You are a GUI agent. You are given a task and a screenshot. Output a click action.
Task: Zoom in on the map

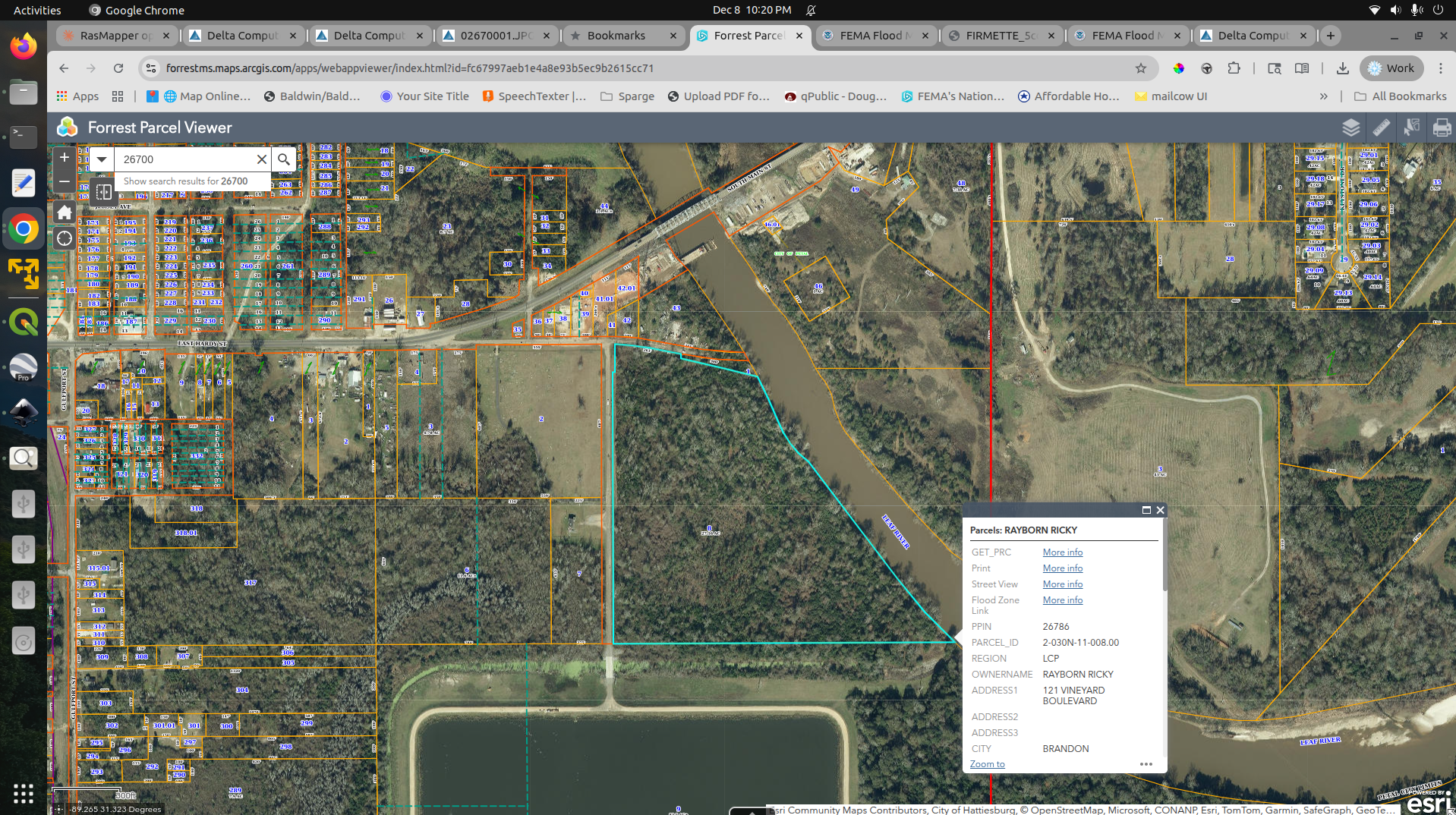point(65,158)
